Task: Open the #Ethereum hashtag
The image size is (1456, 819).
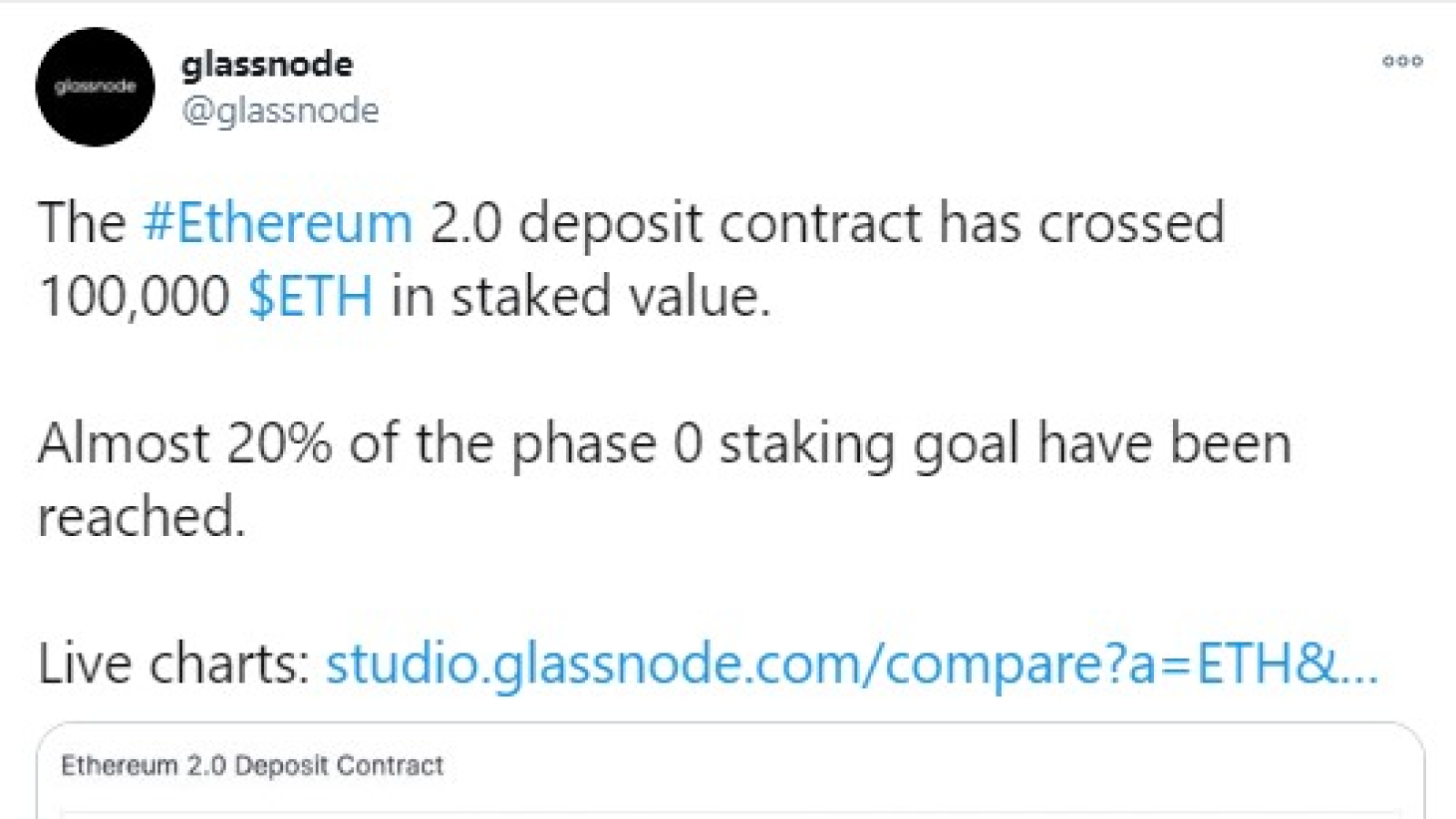Action: pyautogui.click(x=278, y=222)
